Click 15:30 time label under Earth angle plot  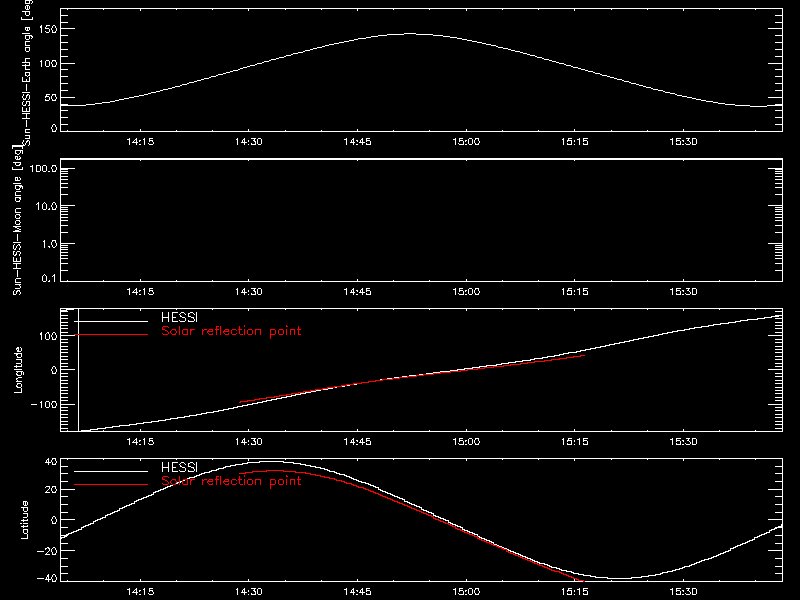[x=683, y=141]
